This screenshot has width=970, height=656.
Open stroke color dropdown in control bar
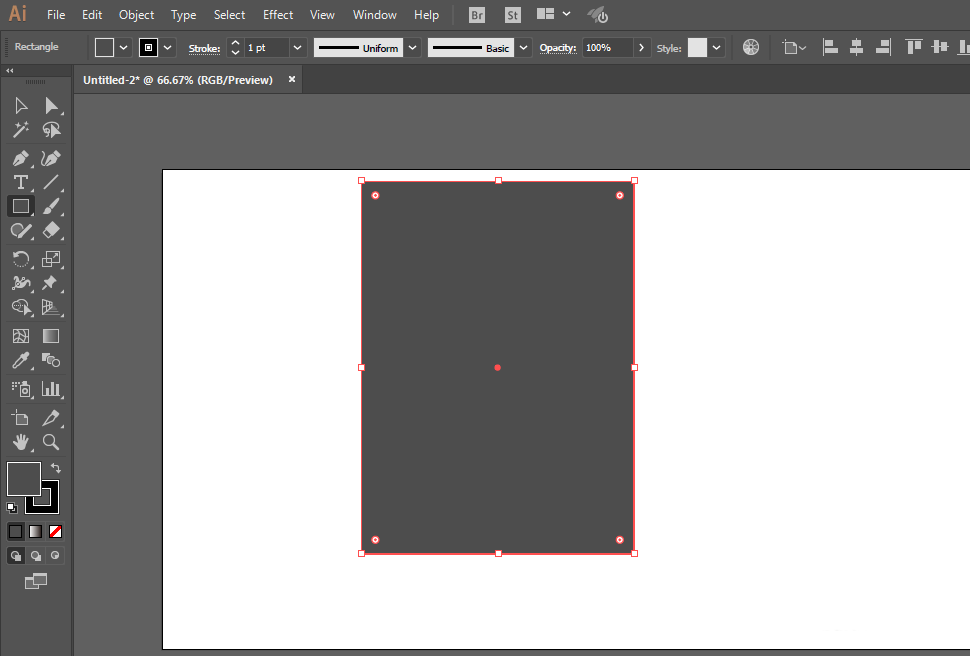(168, 48)
